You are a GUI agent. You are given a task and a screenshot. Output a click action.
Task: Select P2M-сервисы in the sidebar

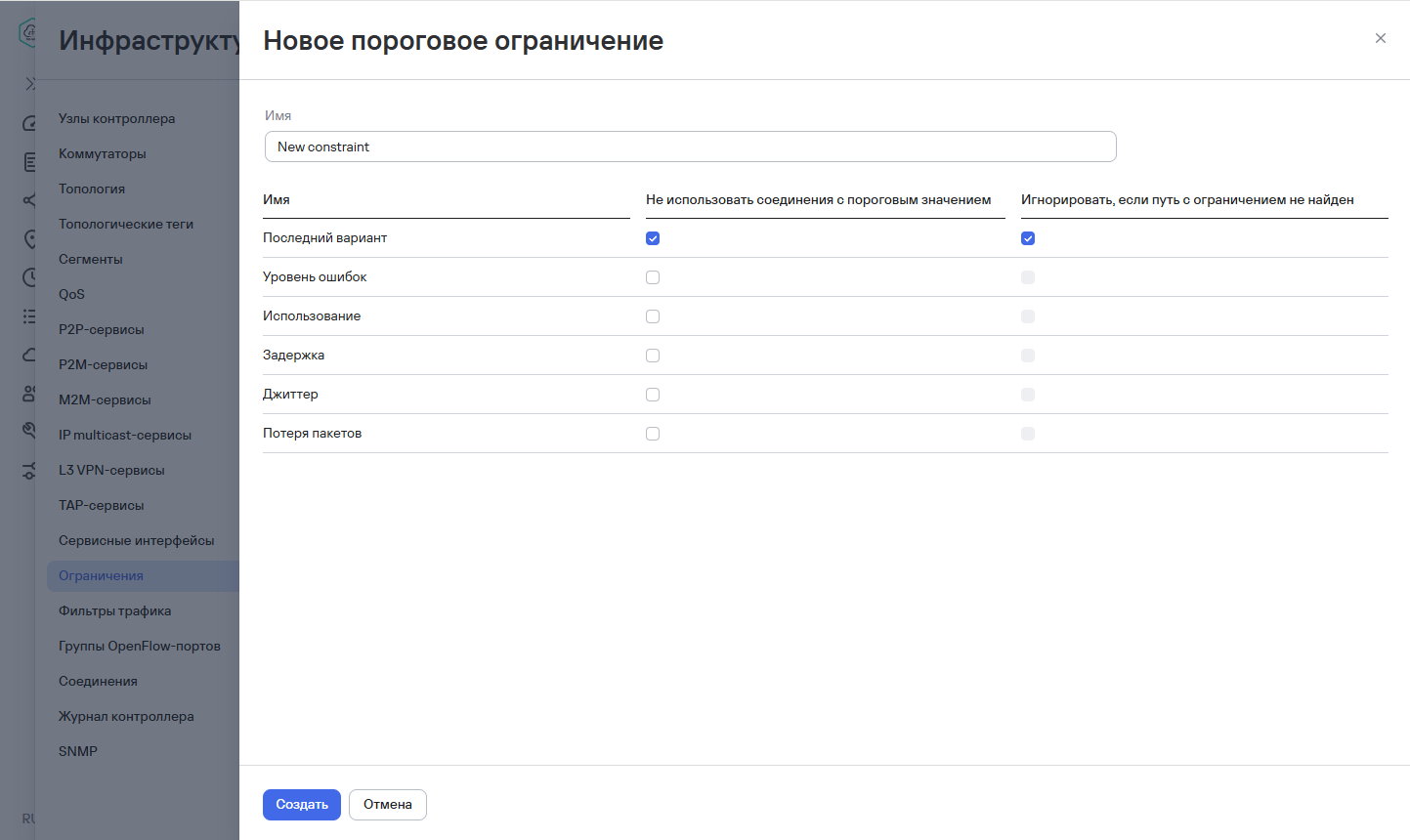103,364
